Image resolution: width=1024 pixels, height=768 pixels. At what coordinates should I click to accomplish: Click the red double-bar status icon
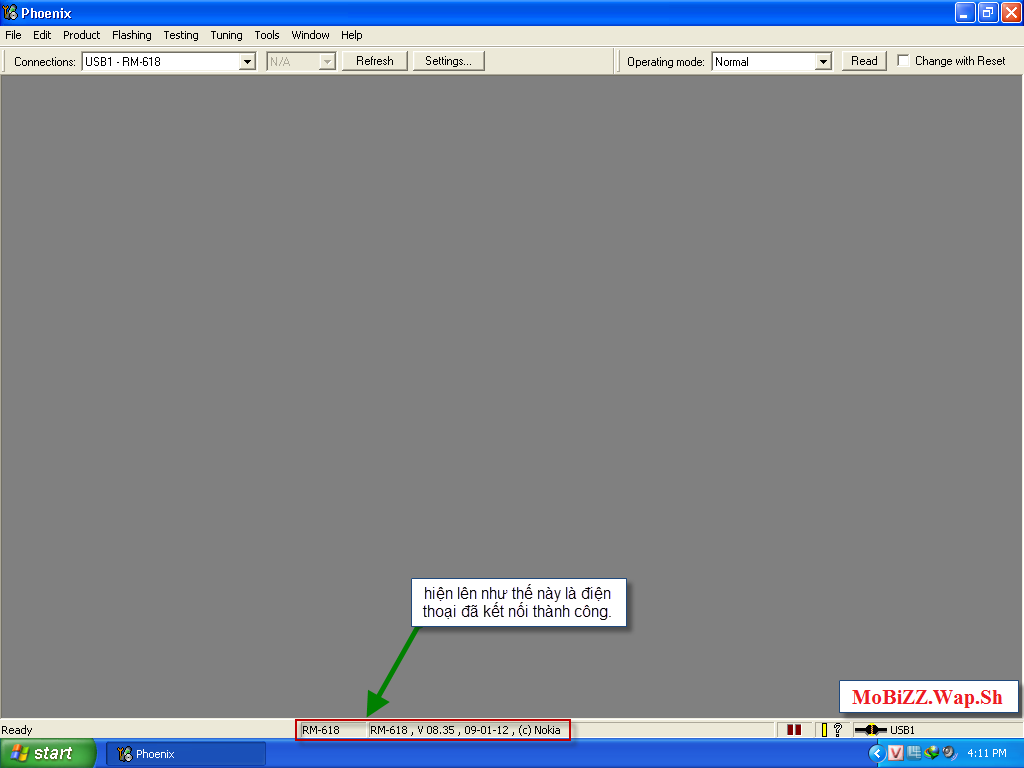[794, 730]
